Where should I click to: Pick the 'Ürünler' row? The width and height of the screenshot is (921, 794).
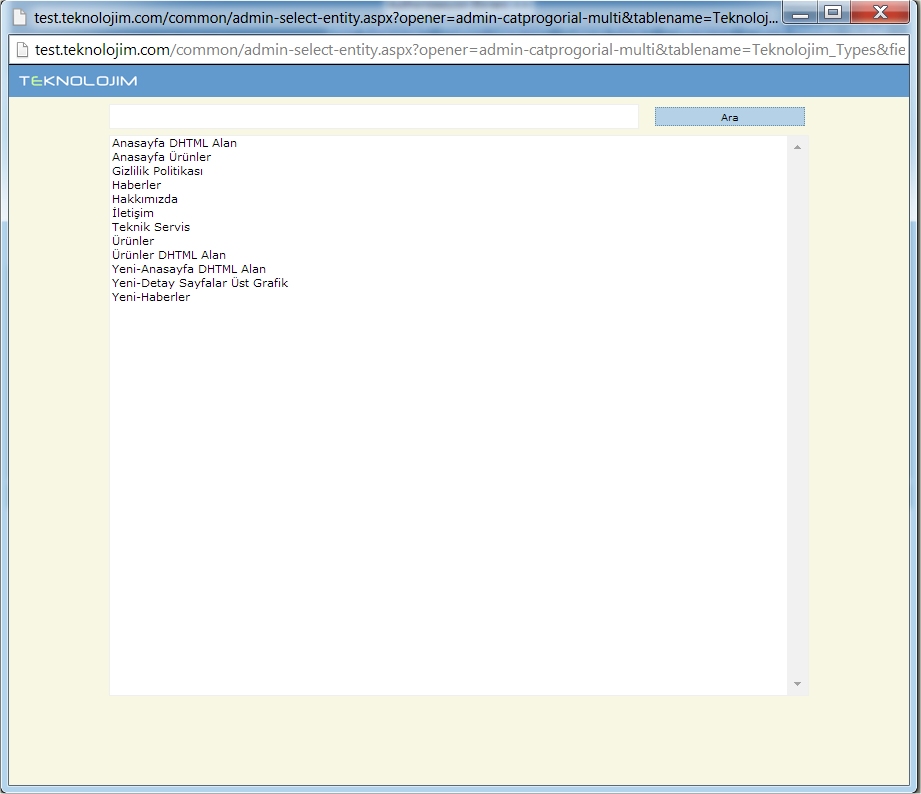pyautogui.click(x=449, y=241)
